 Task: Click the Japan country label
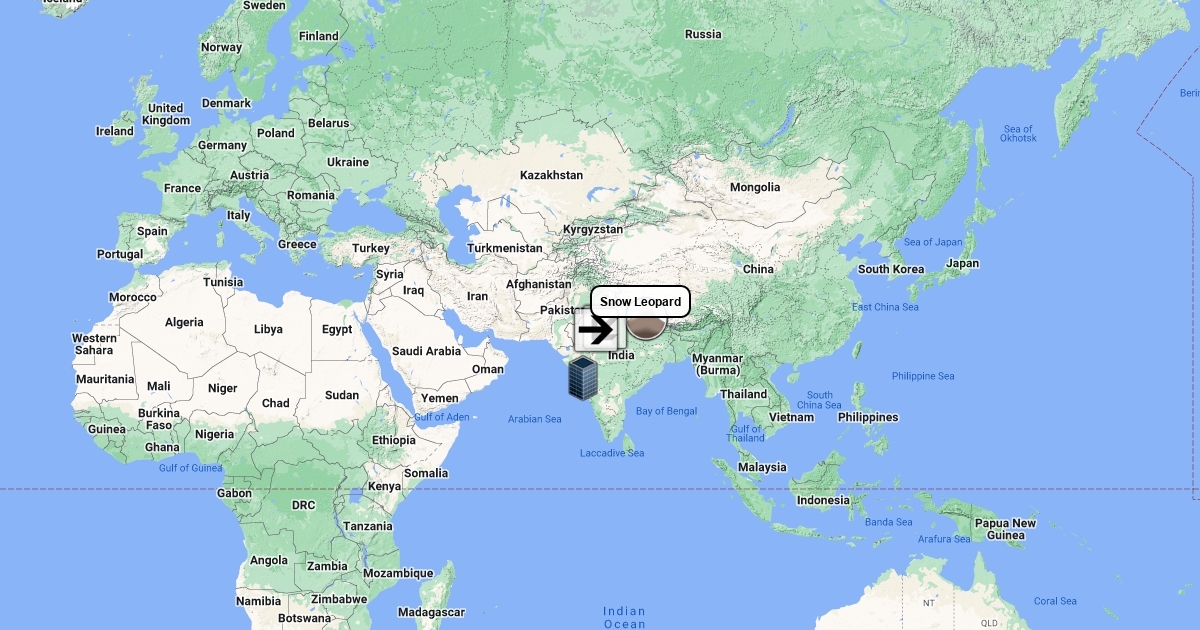tap(963, 264)
